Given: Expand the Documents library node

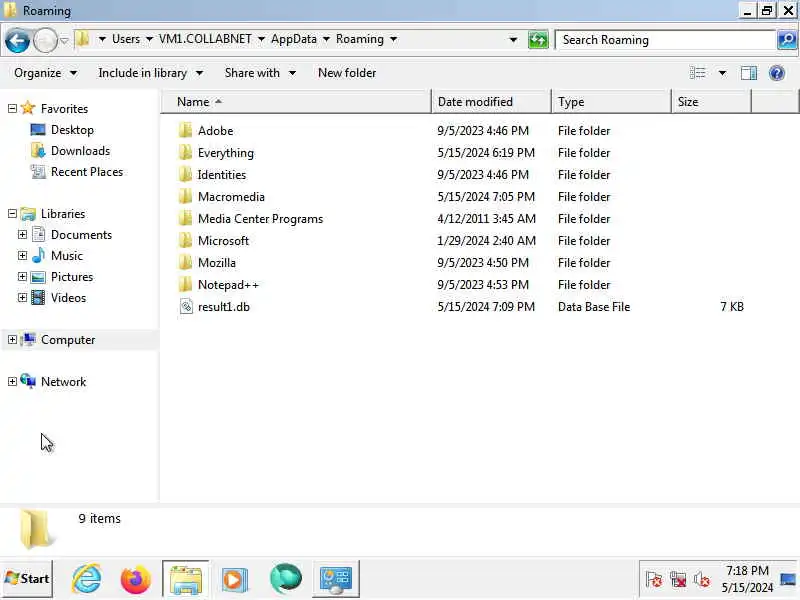Looking at the screenshot, I should 22,234.
